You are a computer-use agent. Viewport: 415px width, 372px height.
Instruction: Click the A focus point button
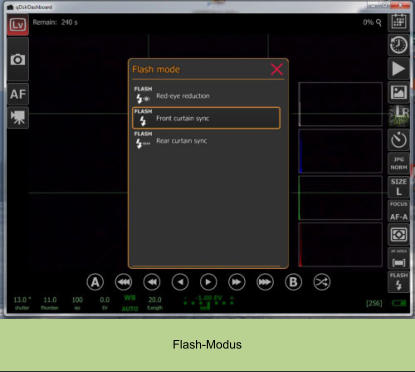pos(95,282)
